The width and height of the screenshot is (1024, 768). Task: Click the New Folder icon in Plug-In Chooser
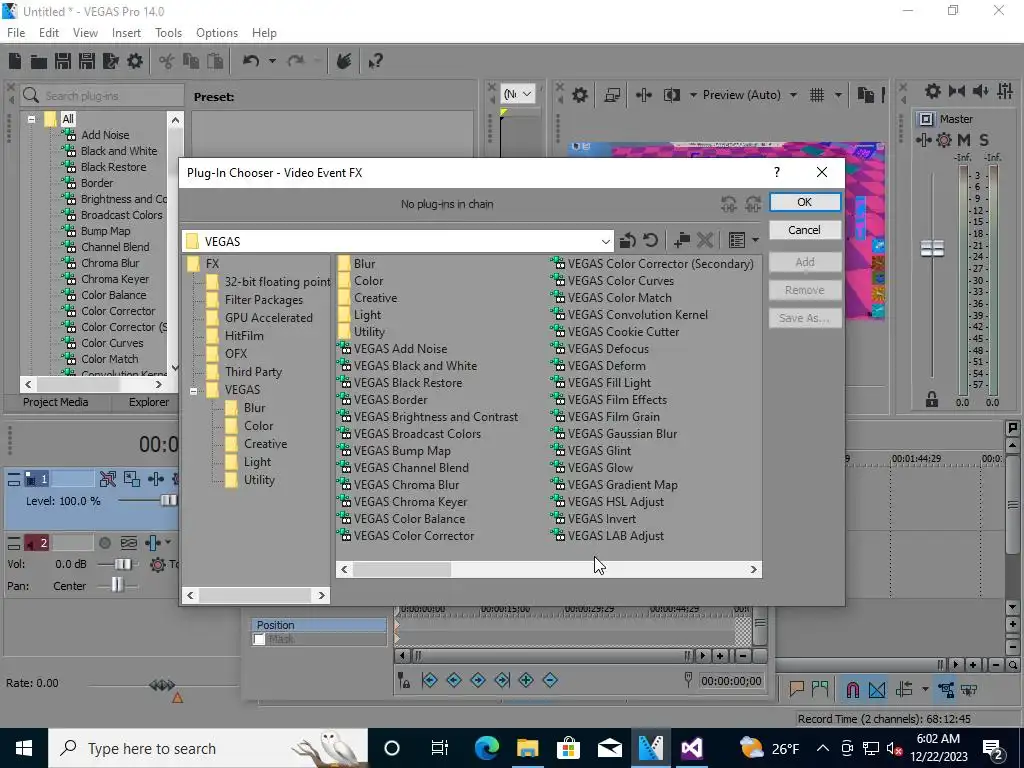click(682, 240)
